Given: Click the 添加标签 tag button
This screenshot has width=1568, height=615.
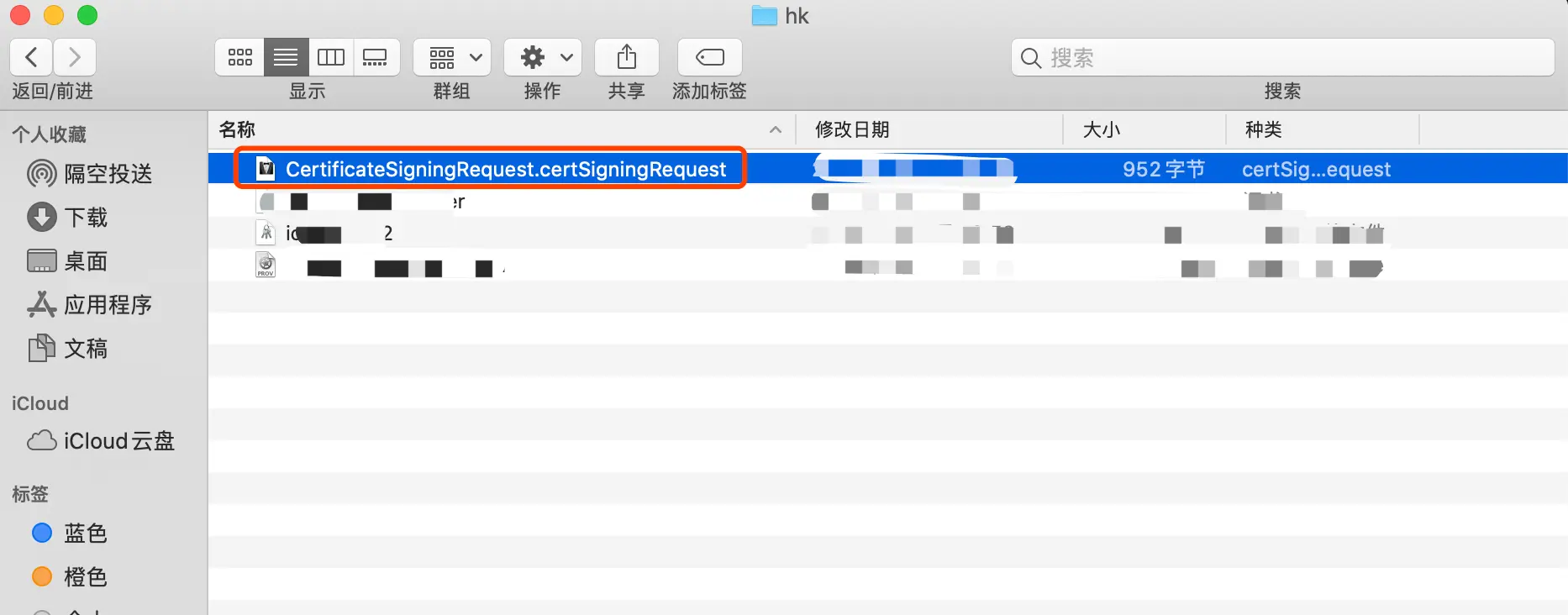Looking at the screenshot, I should pos(710,57).
